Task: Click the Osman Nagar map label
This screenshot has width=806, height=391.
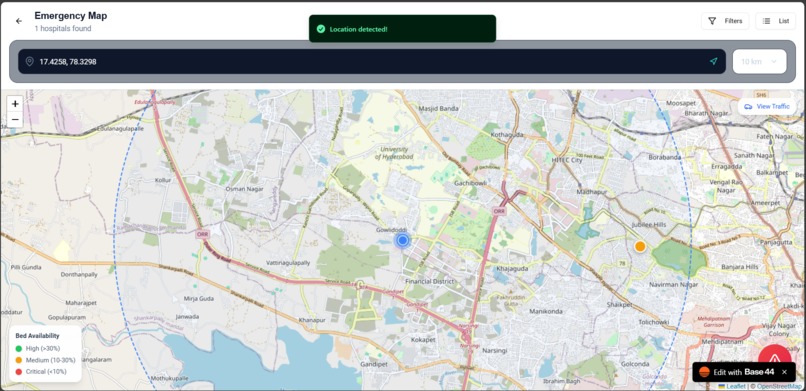Action: pyautogui.click(x=245, y=189)
